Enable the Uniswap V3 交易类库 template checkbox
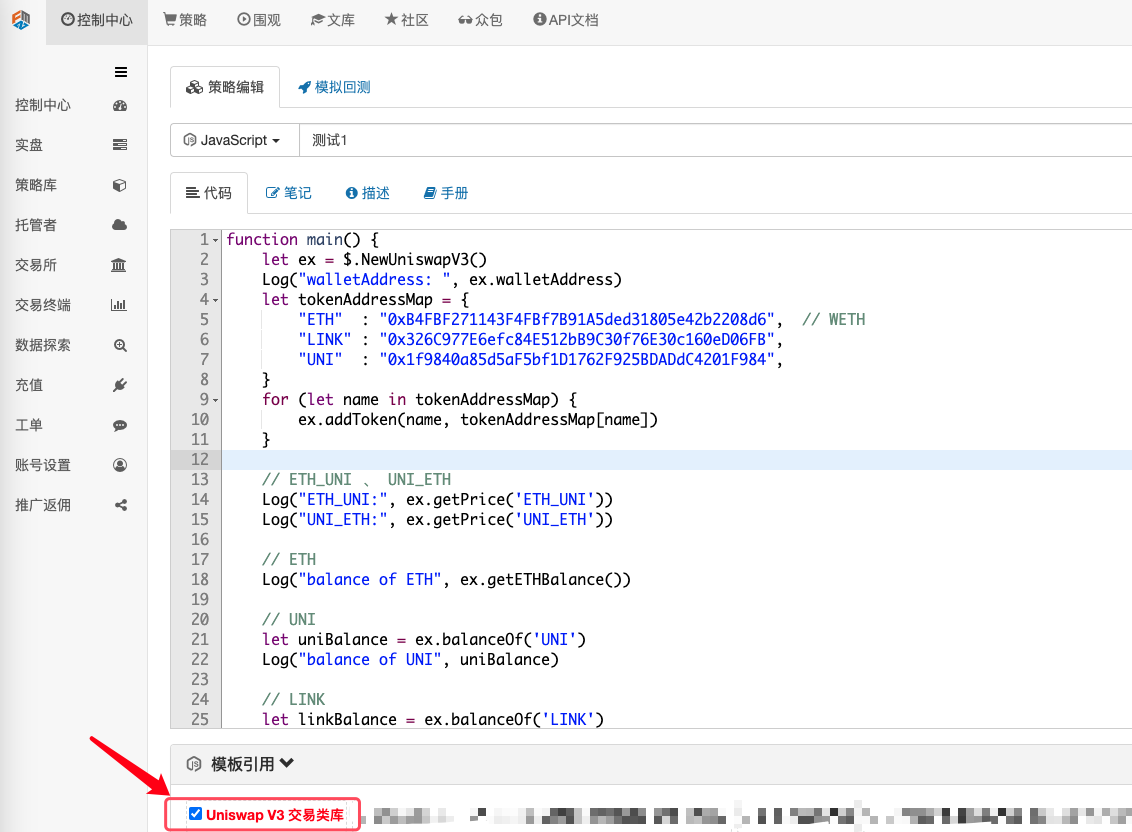This screenshot has width=1132, height=832. (x=196, y=813)
